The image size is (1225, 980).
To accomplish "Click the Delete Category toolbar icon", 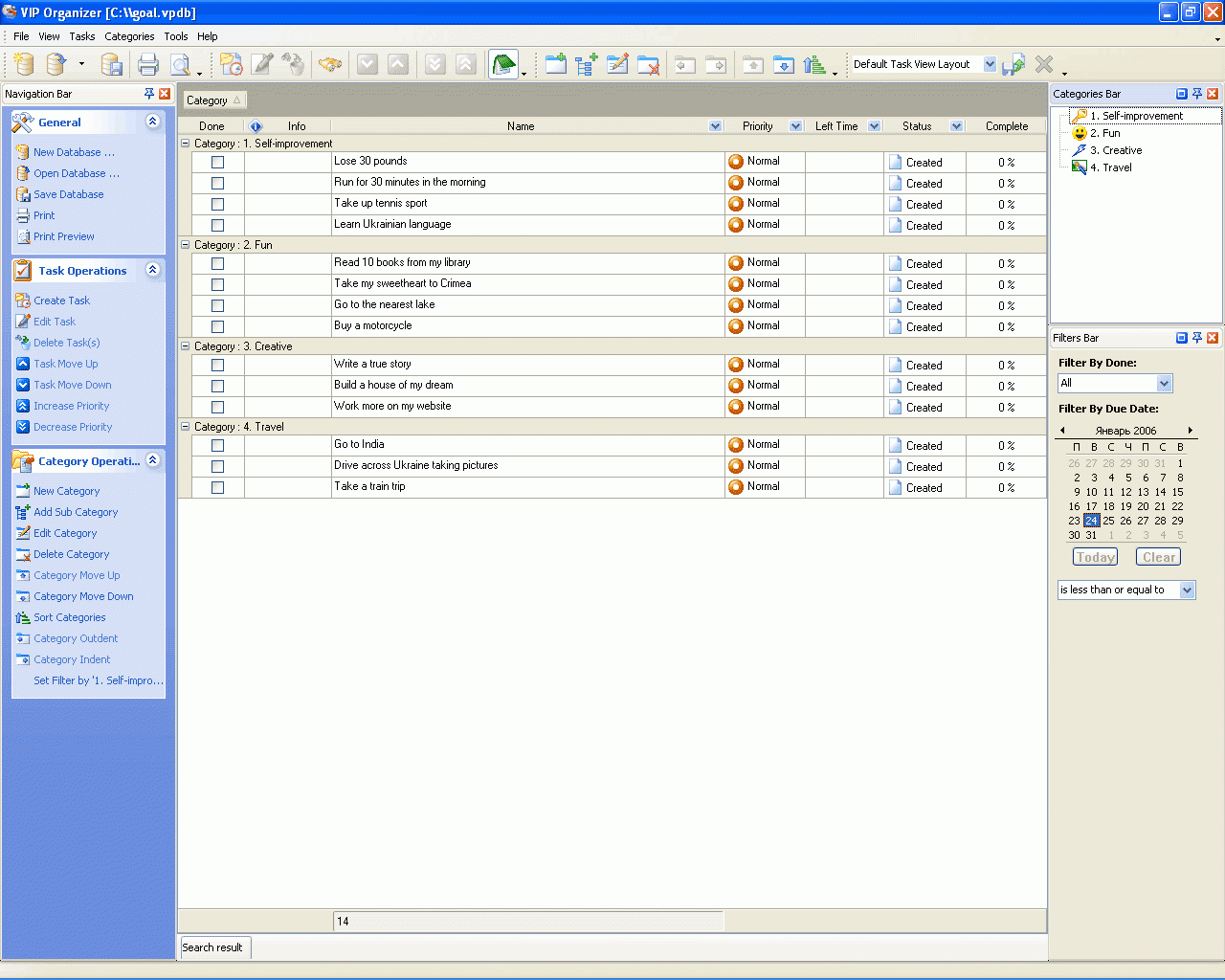I will (648, 64).
